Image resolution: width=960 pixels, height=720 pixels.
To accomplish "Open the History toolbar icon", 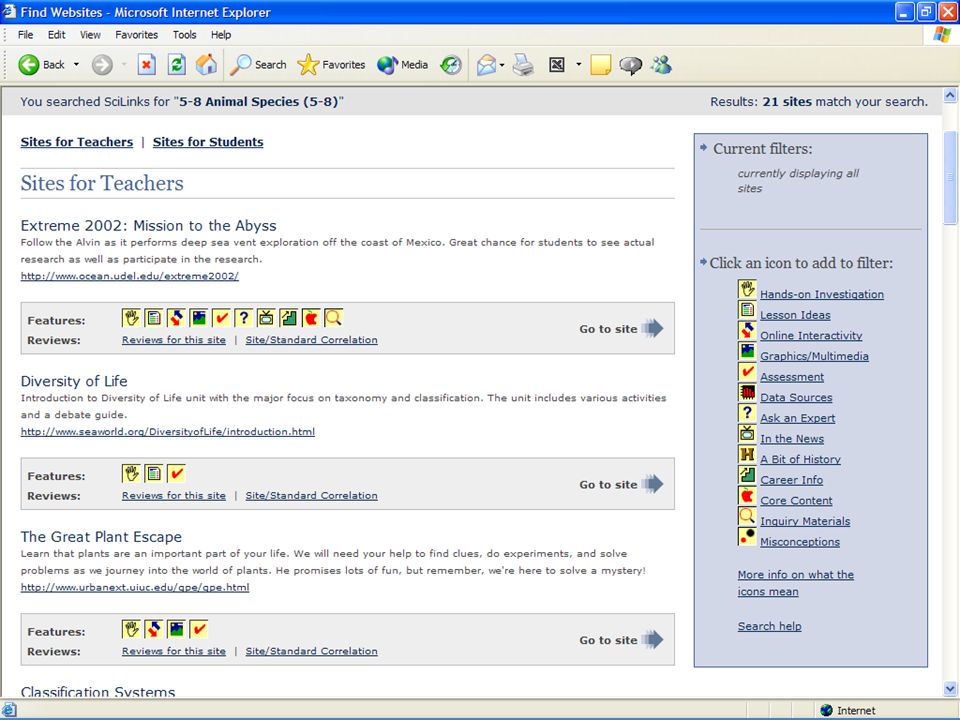I will click(451, 64).
